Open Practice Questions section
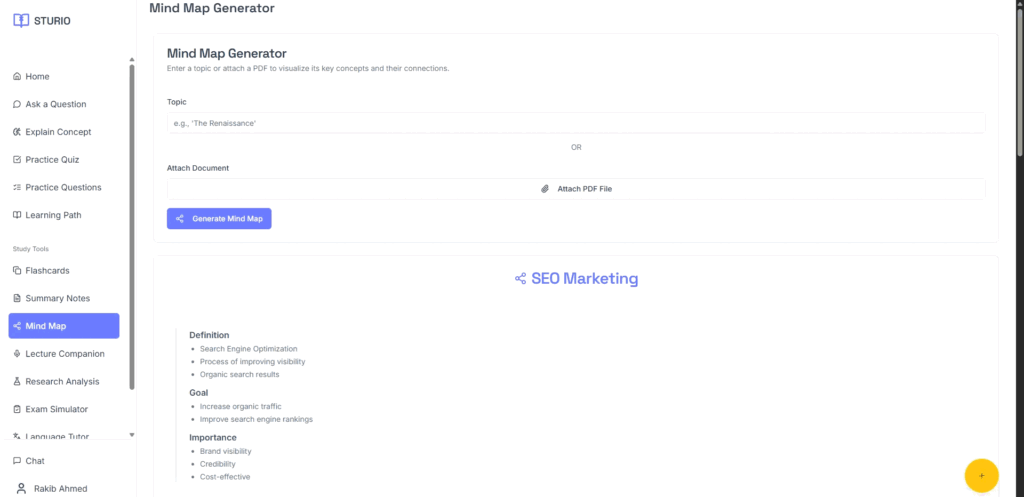The image size is (1024, 497). pyautogui.click(x=64, y=187)
